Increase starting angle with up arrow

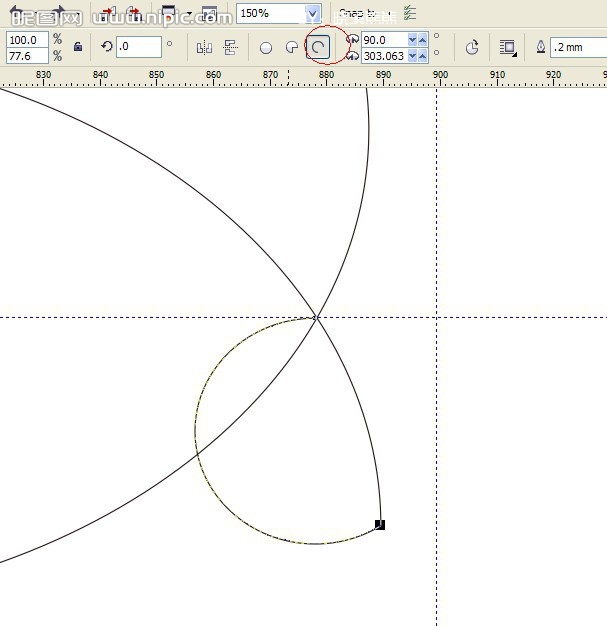pyautogui.click(x=423, y=40)
